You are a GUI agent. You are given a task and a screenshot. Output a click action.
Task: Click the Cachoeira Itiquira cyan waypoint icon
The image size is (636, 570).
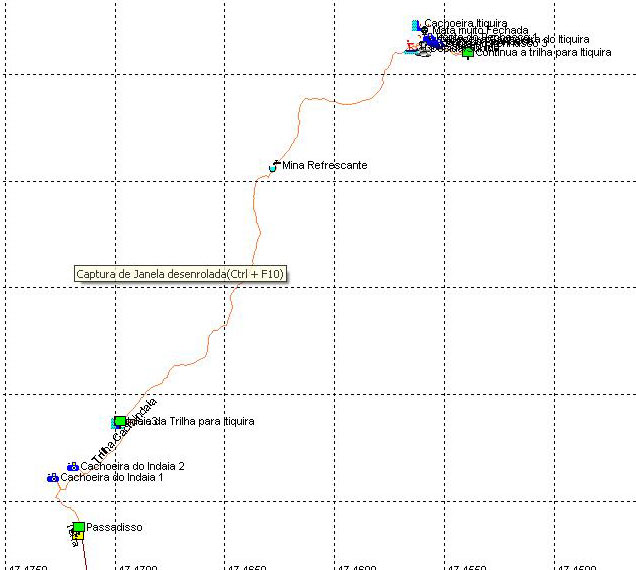click(x=416, y=24)
